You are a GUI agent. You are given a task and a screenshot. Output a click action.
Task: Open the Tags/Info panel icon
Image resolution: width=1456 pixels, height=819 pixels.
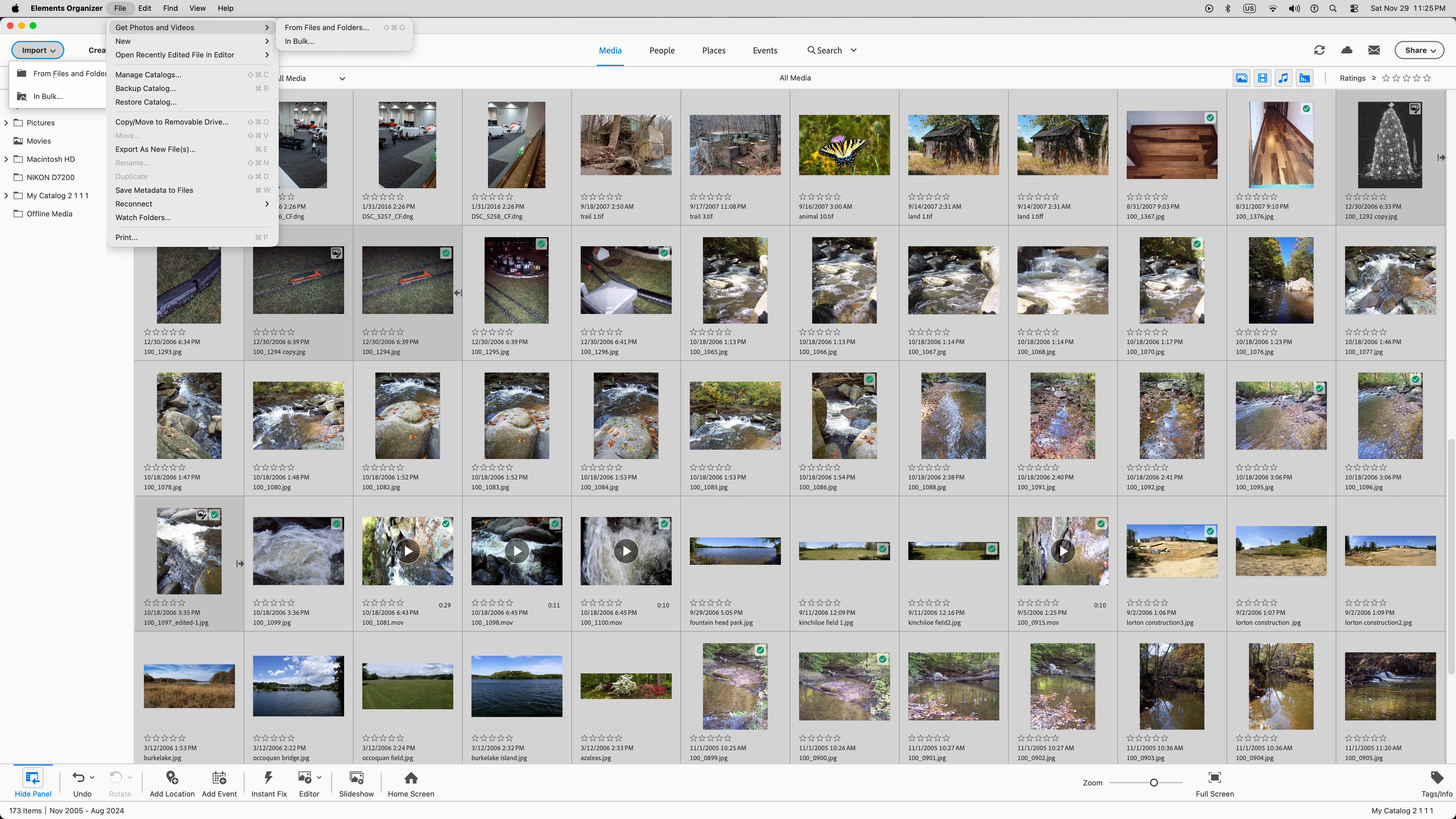1436,778
